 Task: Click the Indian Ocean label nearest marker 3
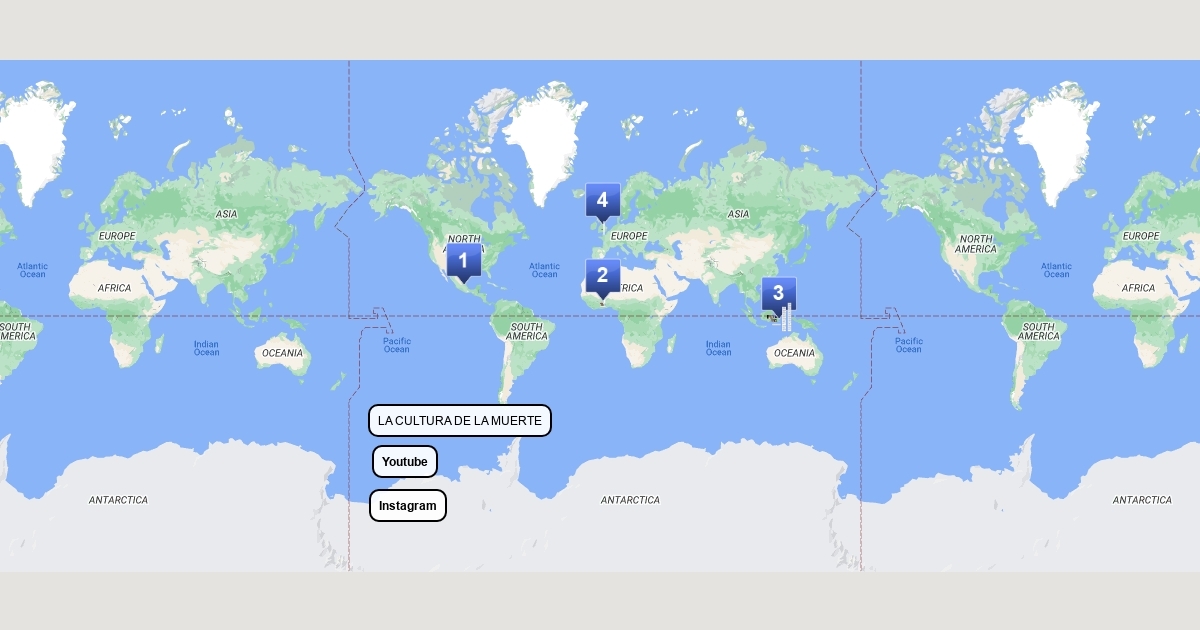(x=718, y=348)
